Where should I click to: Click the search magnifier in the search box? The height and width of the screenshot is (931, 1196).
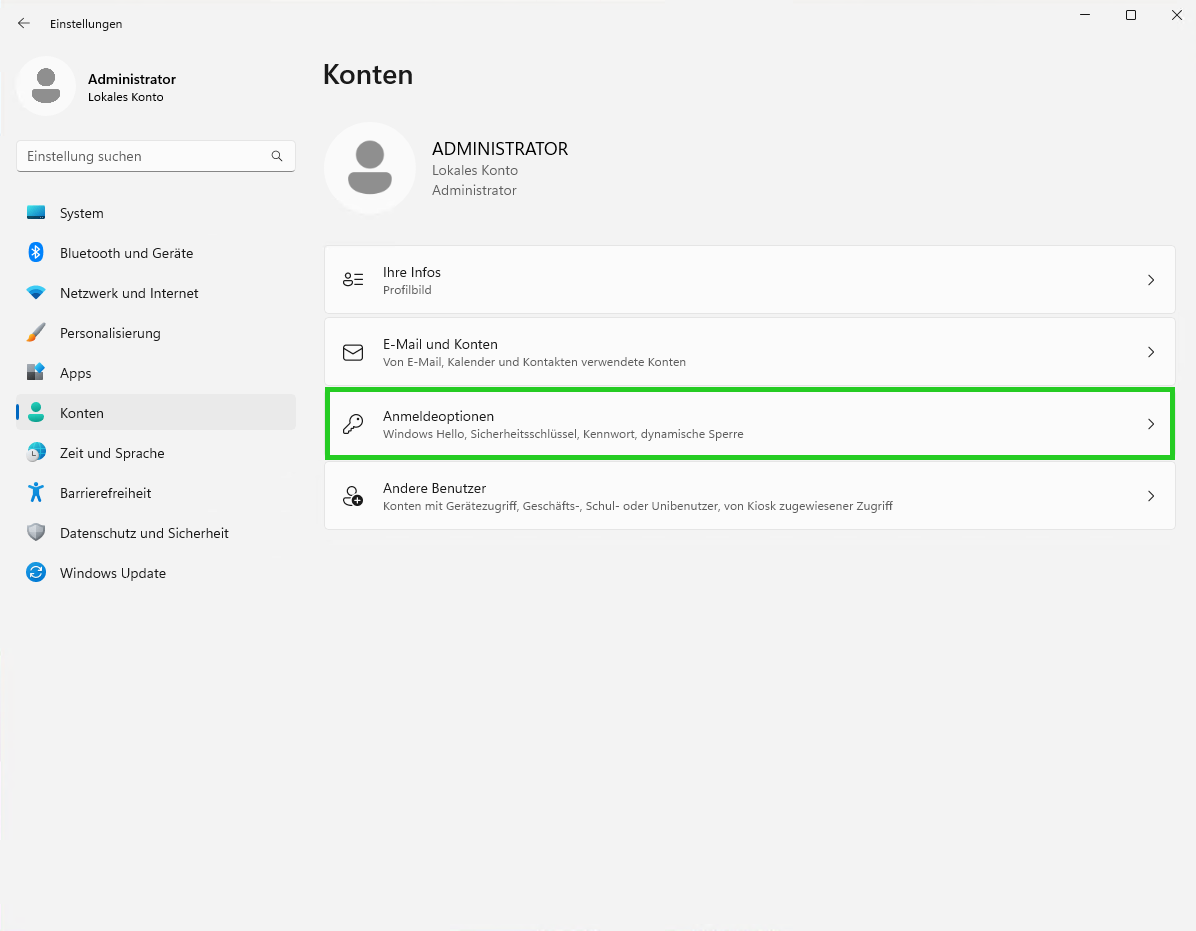tap(276, 156)
